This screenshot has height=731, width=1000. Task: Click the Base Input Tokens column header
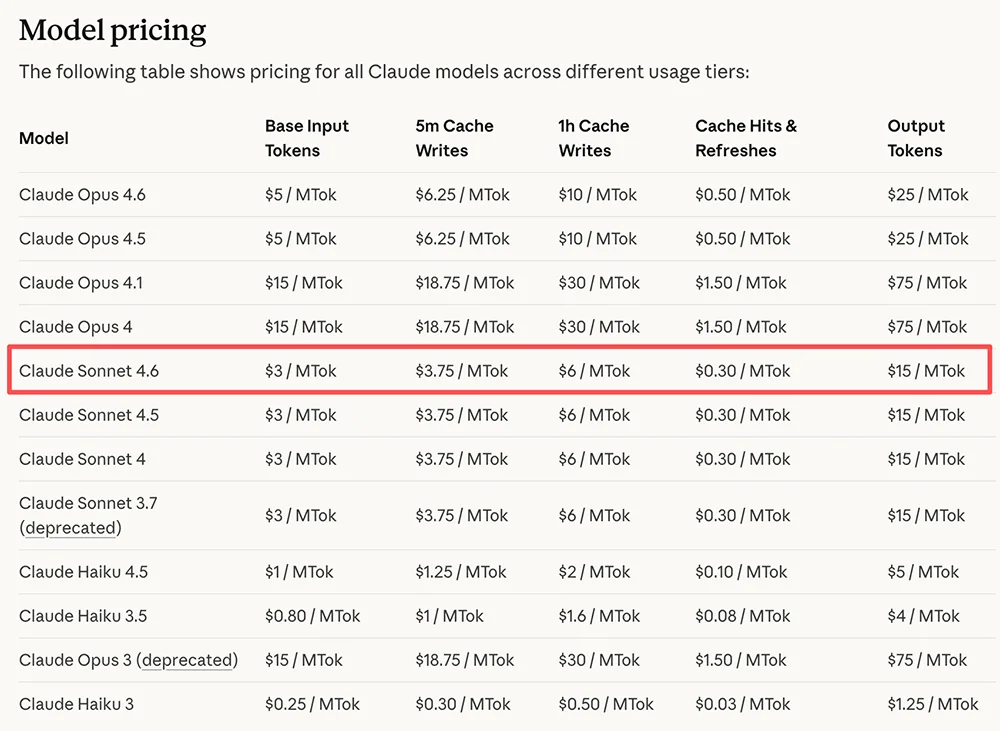pyautogui.click(x=307, y=138)
